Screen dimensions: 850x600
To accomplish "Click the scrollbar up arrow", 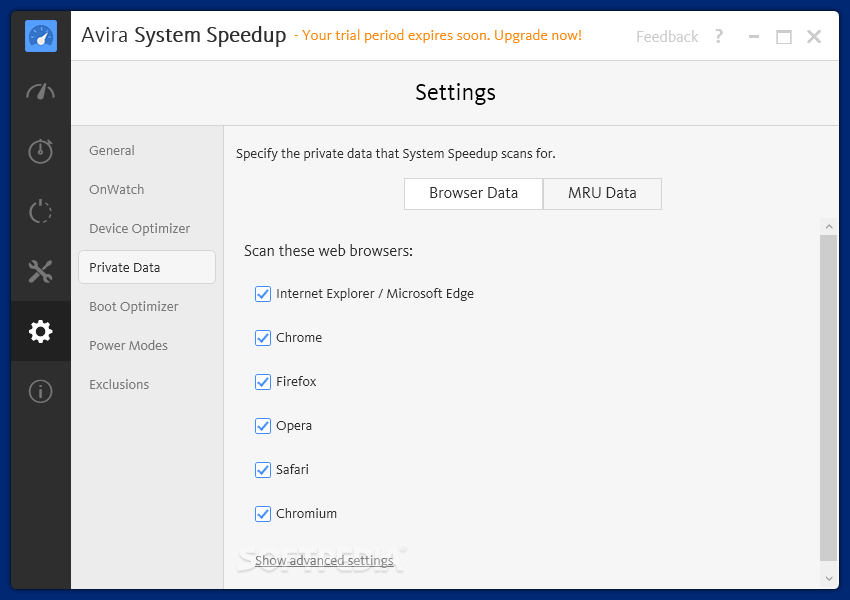I will (829, 227).
